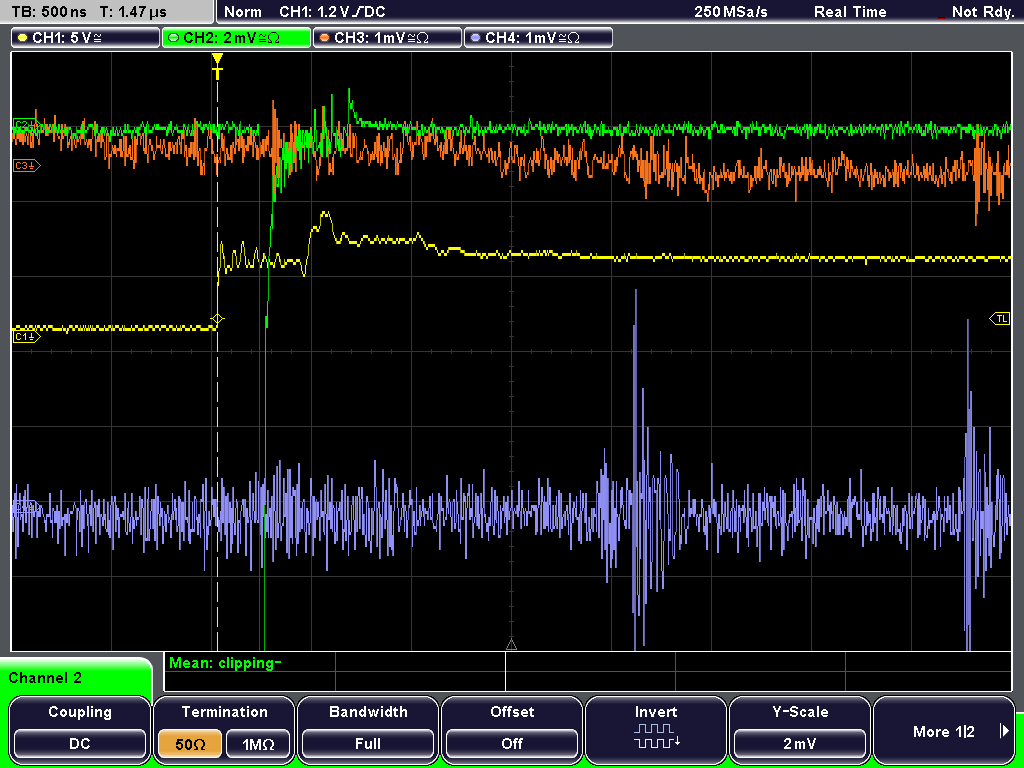Screen dimensions: 1024x768
Task: Select the CH4: 1 mV channel tab
Action: (538, 38)
